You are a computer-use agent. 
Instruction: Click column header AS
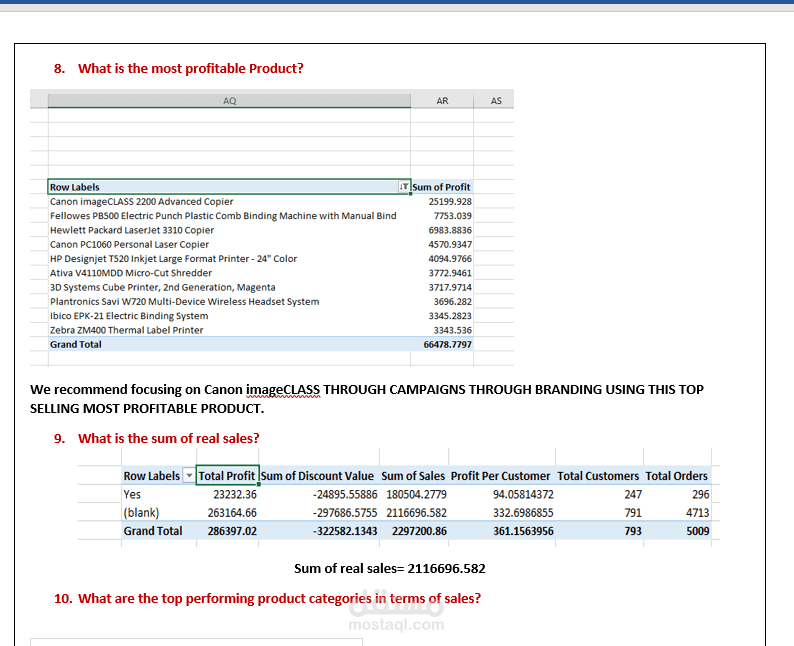[496, 101]
